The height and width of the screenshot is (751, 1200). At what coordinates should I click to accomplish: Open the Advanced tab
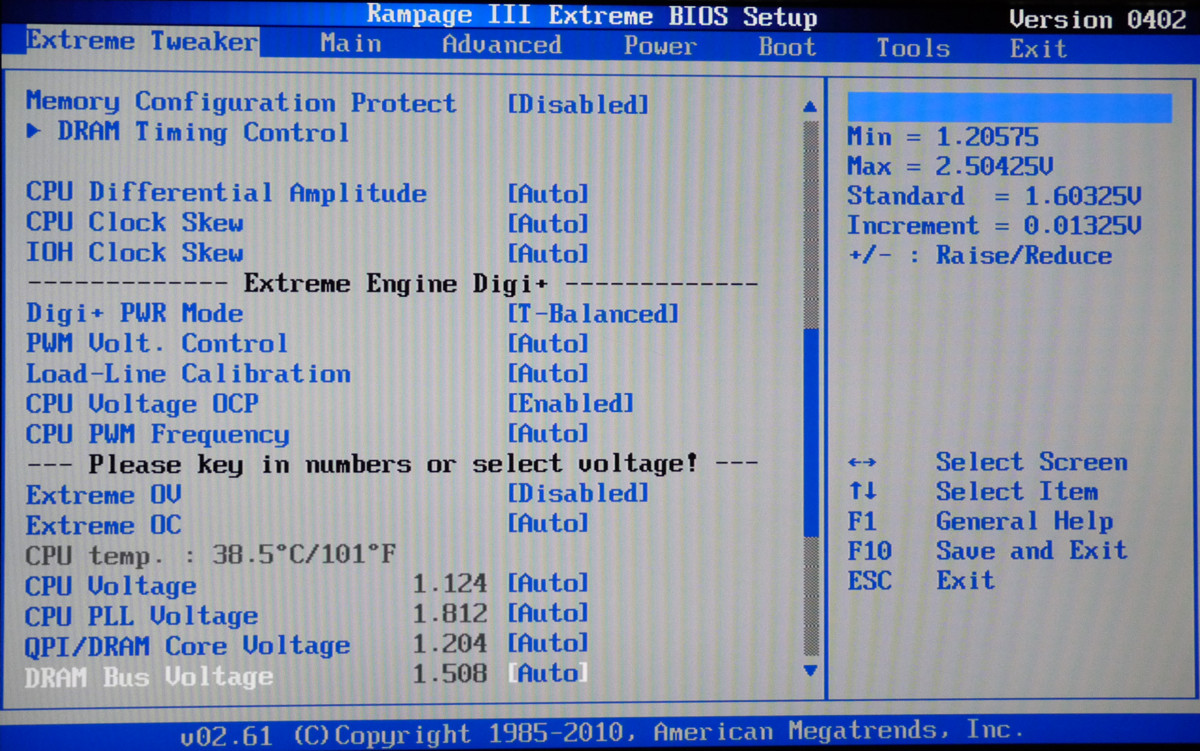click(502, 45)
